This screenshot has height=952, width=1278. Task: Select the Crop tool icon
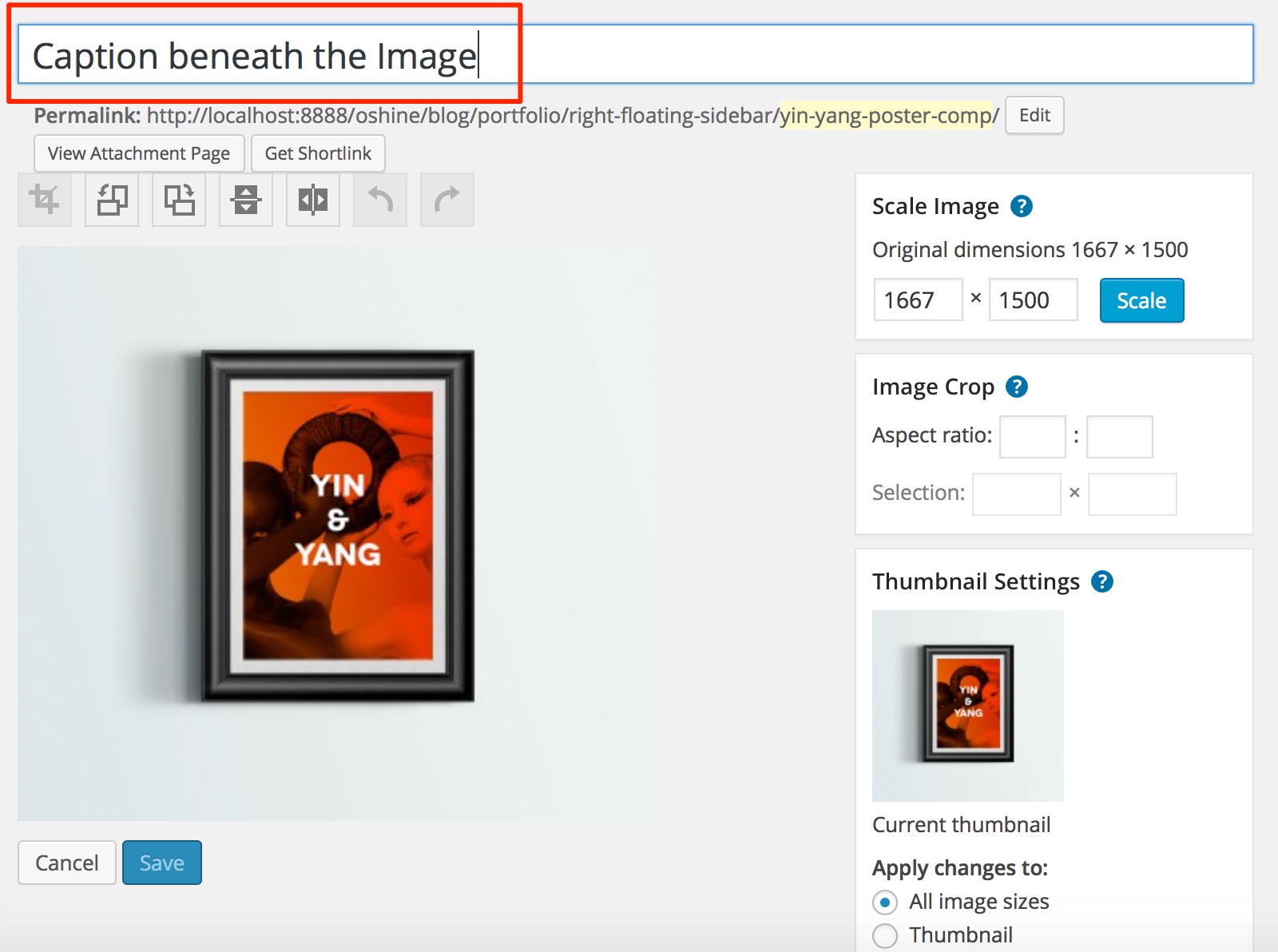[45, 200]
